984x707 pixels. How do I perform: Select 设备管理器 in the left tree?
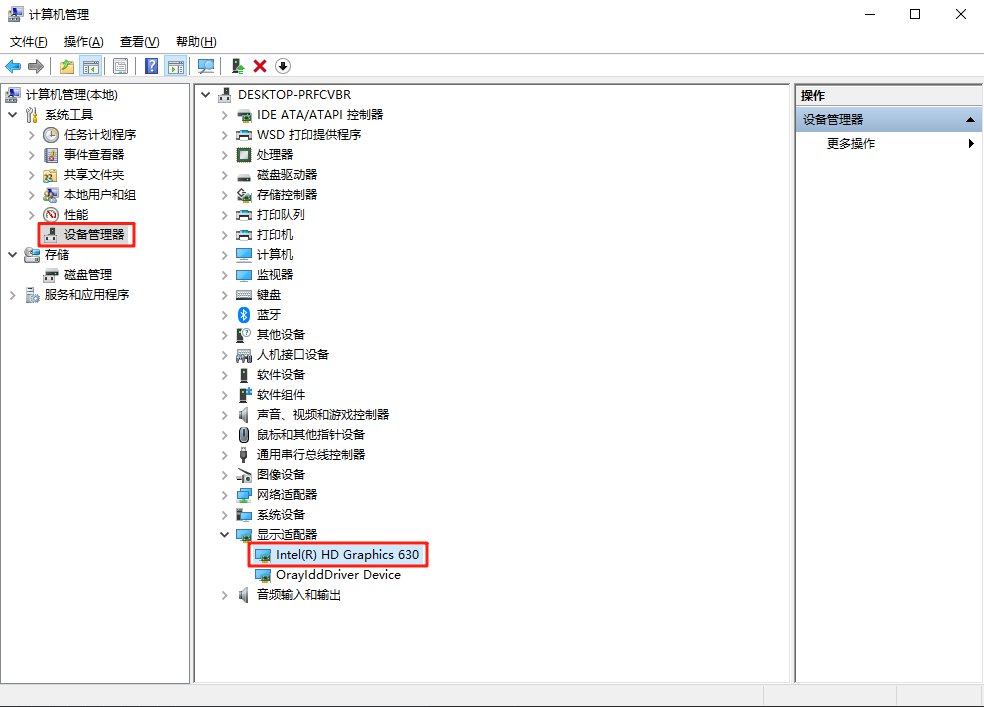(x=94, y=235)
